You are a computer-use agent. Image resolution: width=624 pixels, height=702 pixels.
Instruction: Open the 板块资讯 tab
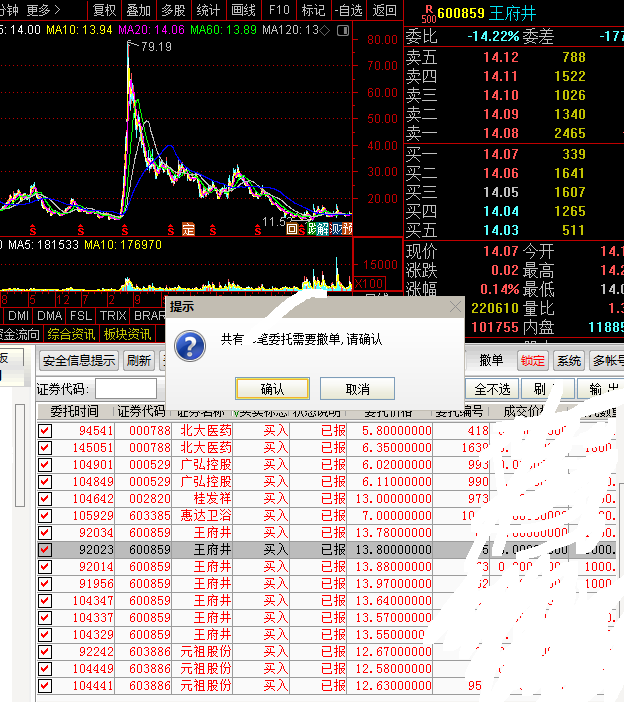(127, 334)
